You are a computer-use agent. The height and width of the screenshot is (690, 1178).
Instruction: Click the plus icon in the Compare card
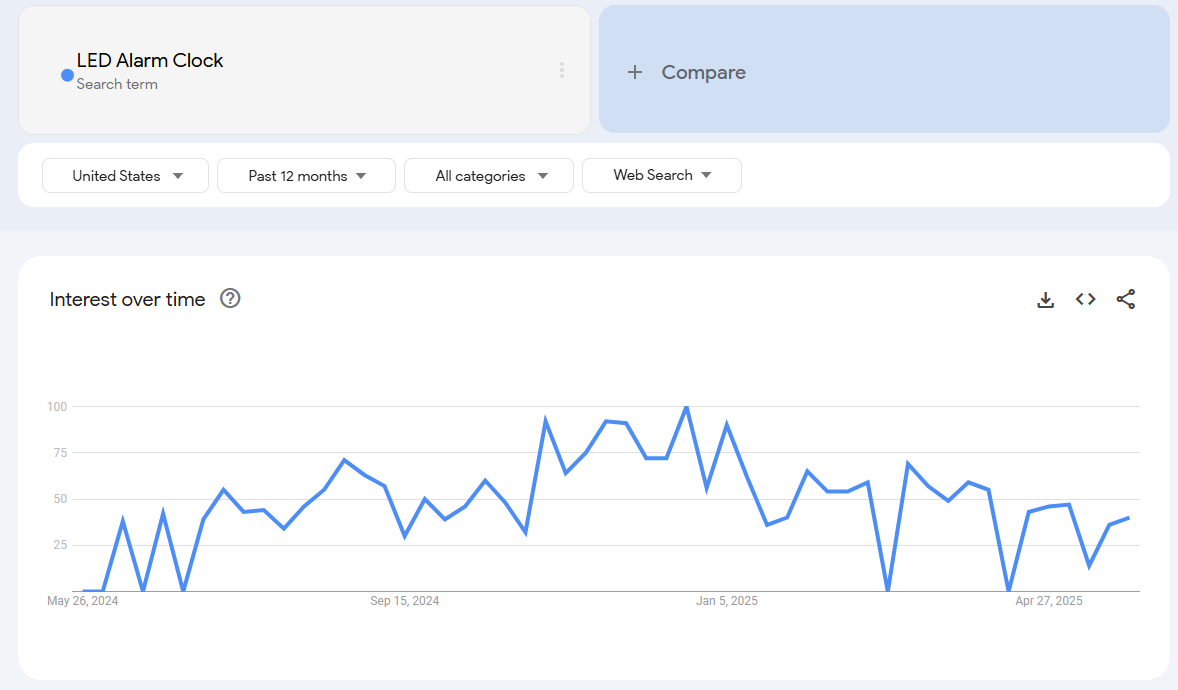(634, 72)
